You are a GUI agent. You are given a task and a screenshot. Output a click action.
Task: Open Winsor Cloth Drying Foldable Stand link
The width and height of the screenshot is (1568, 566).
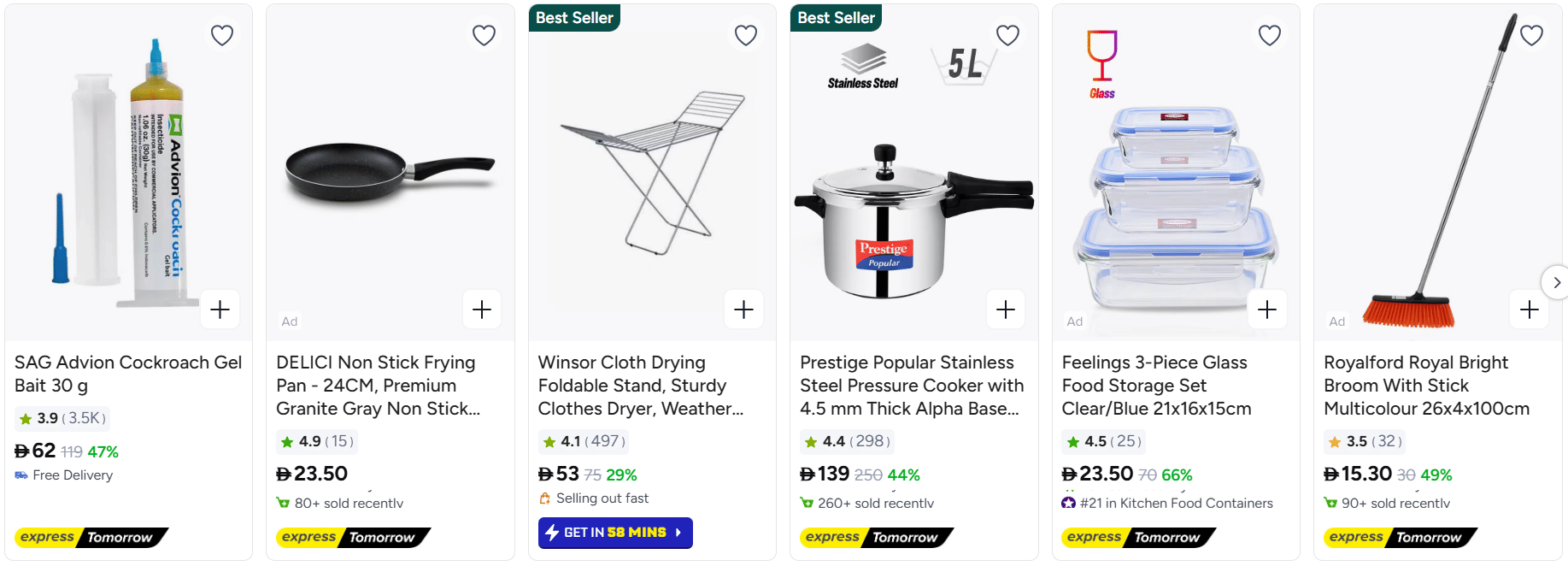click(x=640, y=386)
